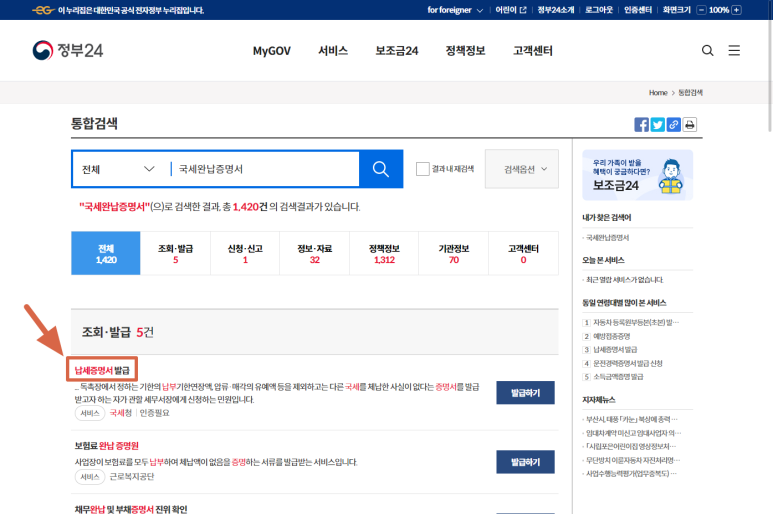This screenshot has width=773, height=514.
Task: Click the 근로복지공단 agency label
Action: 132,477
